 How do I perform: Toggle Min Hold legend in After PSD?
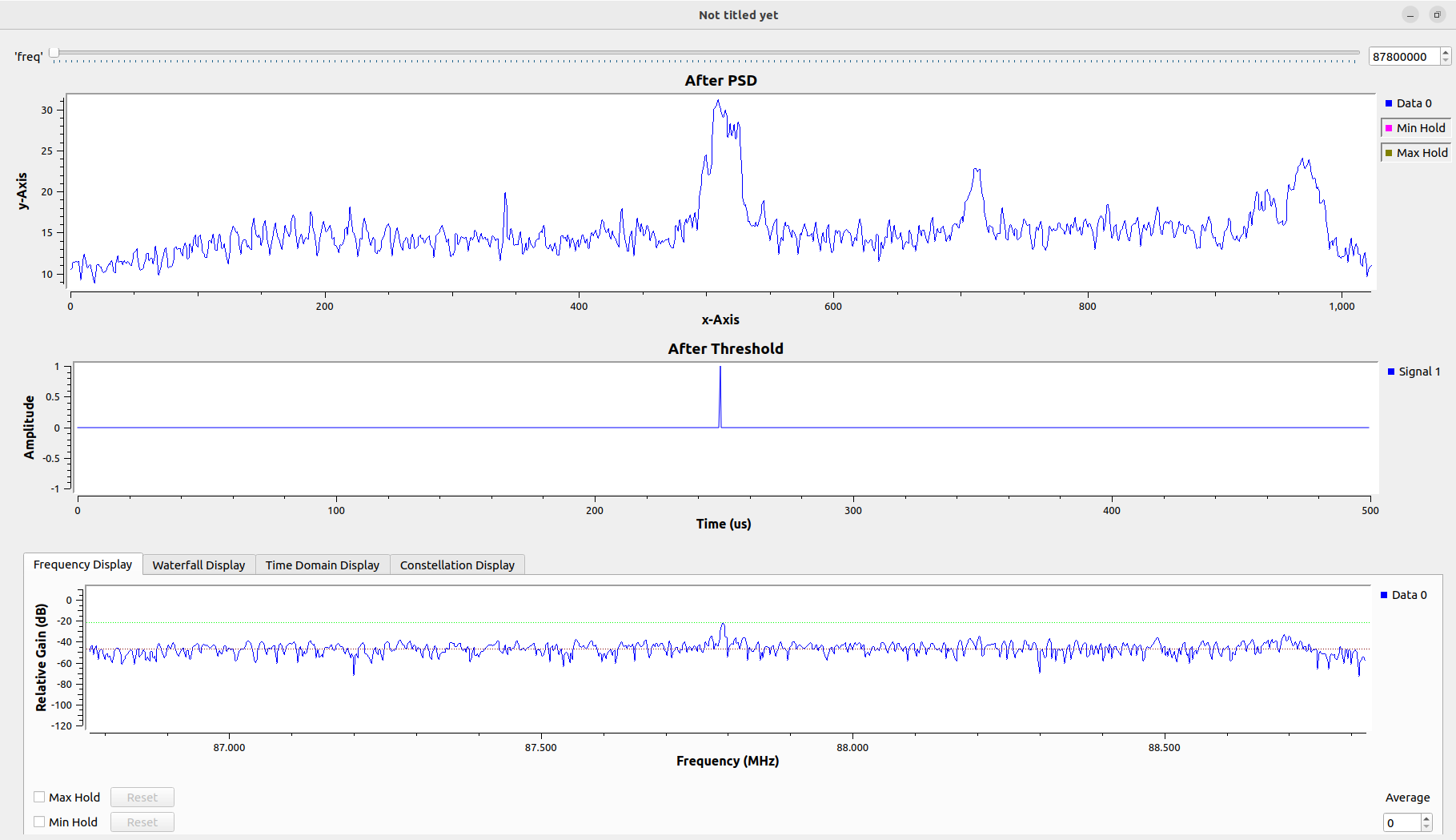[x=1415, y=128]
